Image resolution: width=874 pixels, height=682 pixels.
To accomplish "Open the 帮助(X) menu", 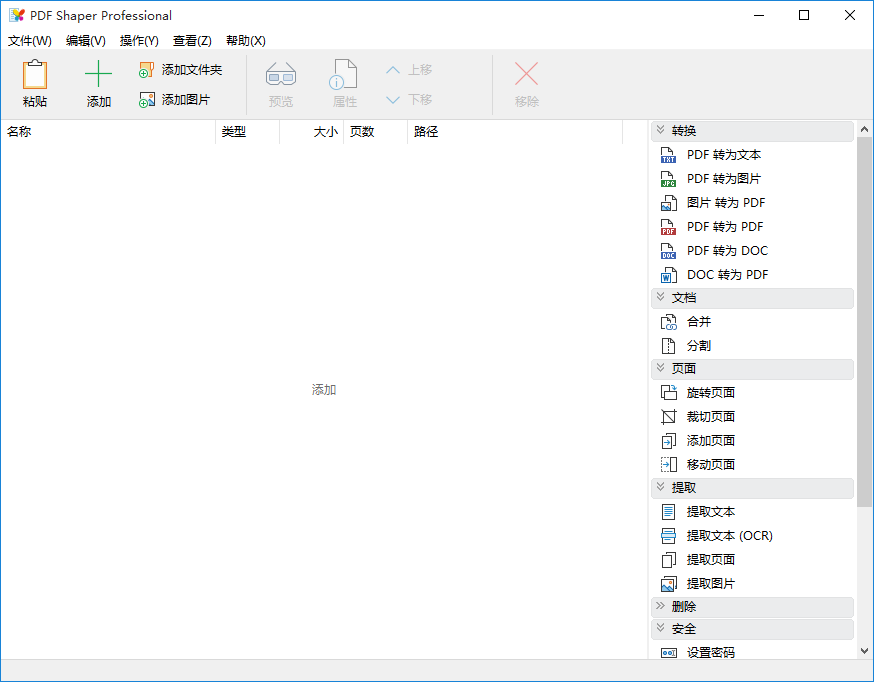I will tap(246, 41).
